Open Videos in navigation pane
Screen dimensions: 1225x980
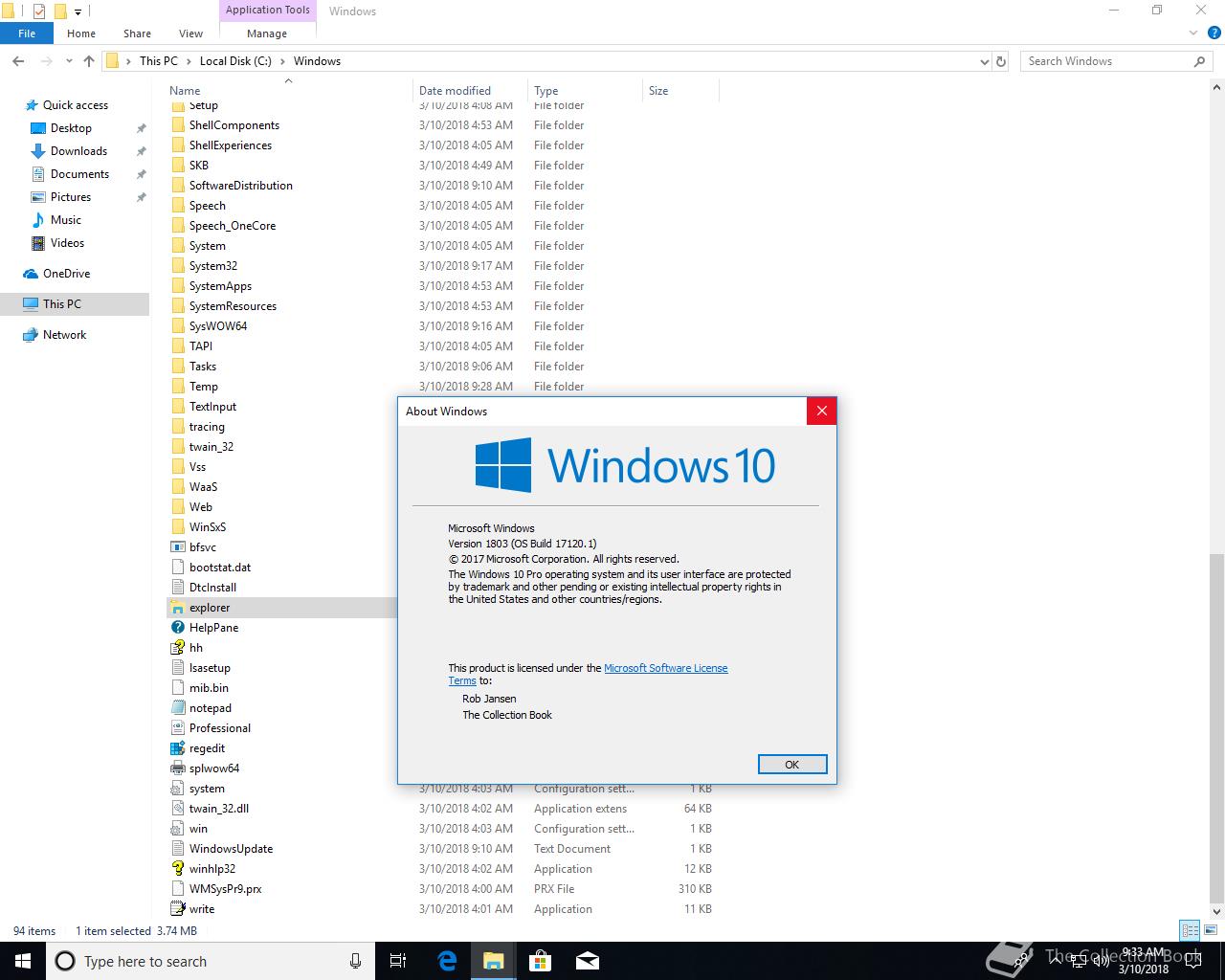[67, 243]
